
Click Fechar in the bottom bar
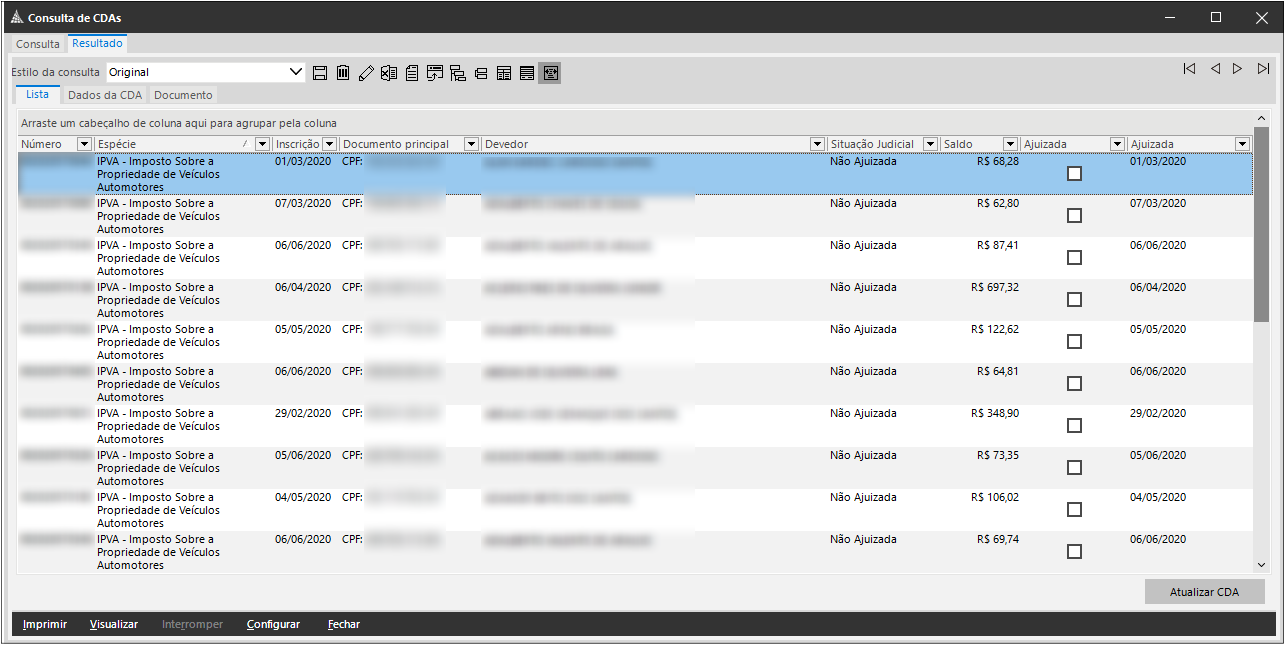point(344,624)
